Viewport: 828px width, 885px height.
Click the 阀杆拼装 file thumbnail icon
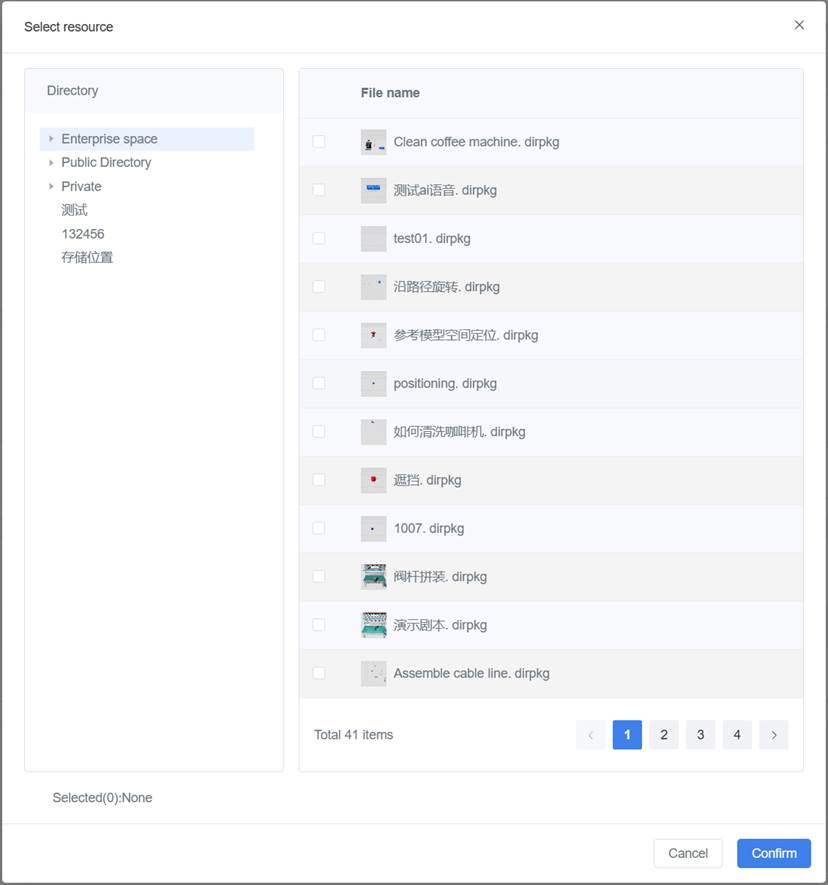click(x=373, y=577)
